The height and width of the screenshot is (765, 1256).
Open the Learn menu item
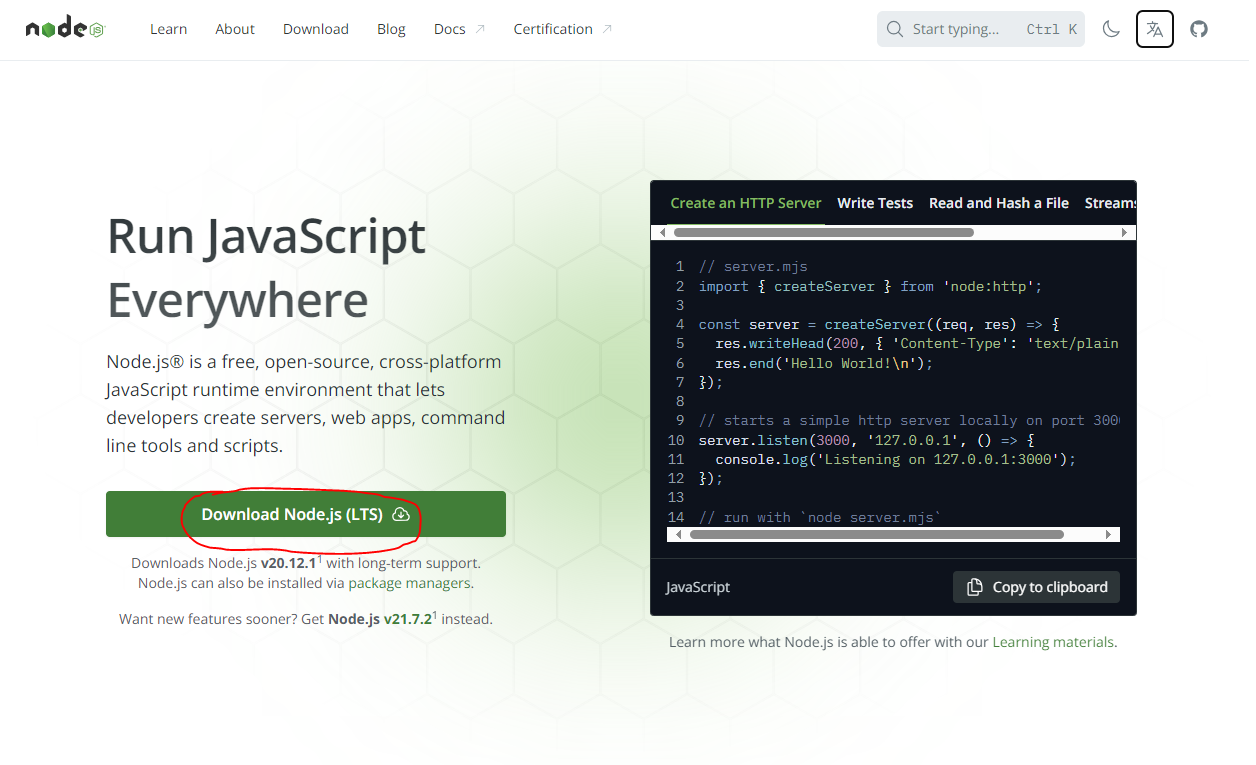click(168, 29)
